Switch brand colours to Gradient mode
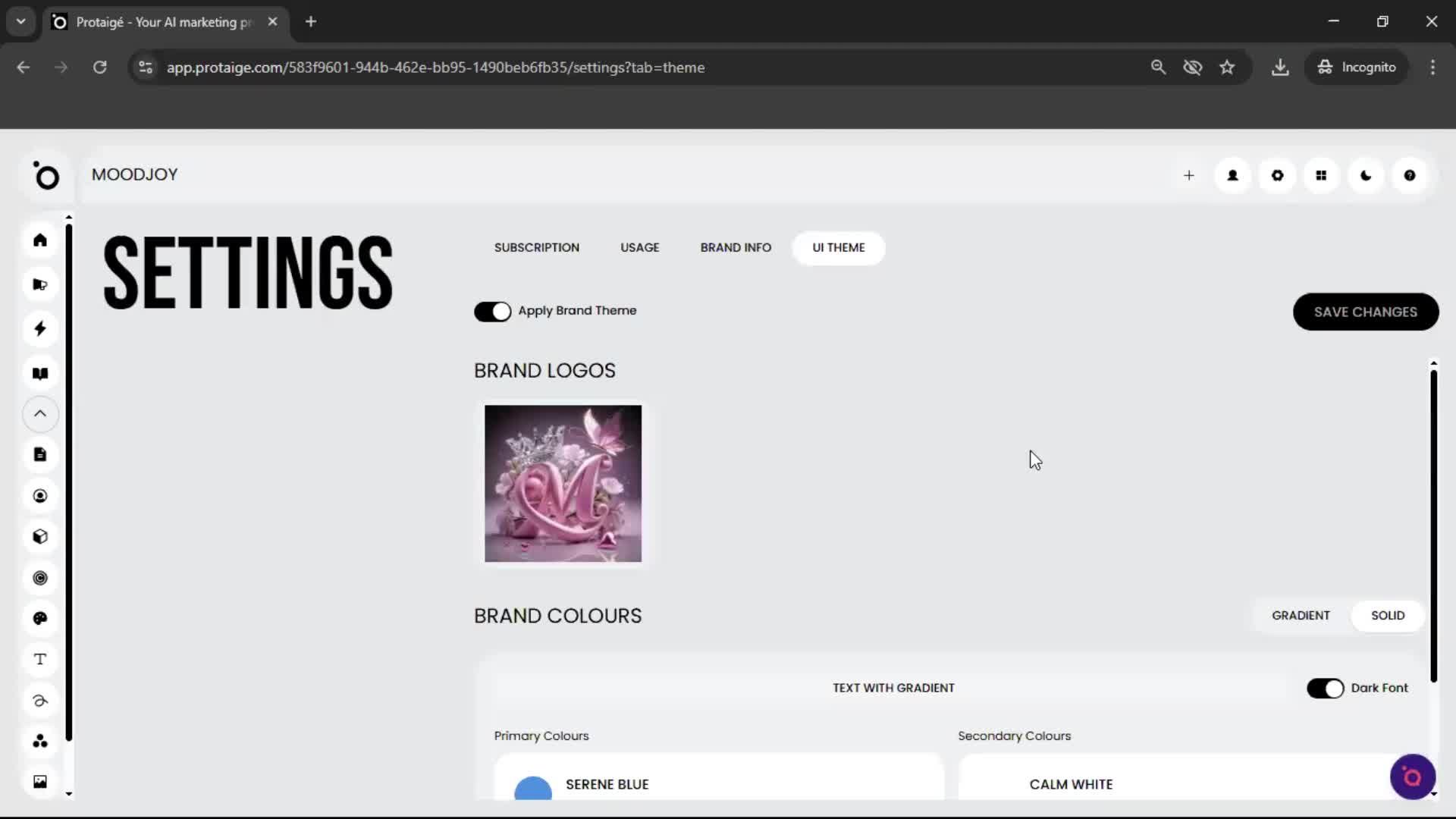Viewport: 1456px width, 819px height. point(1301,615)
